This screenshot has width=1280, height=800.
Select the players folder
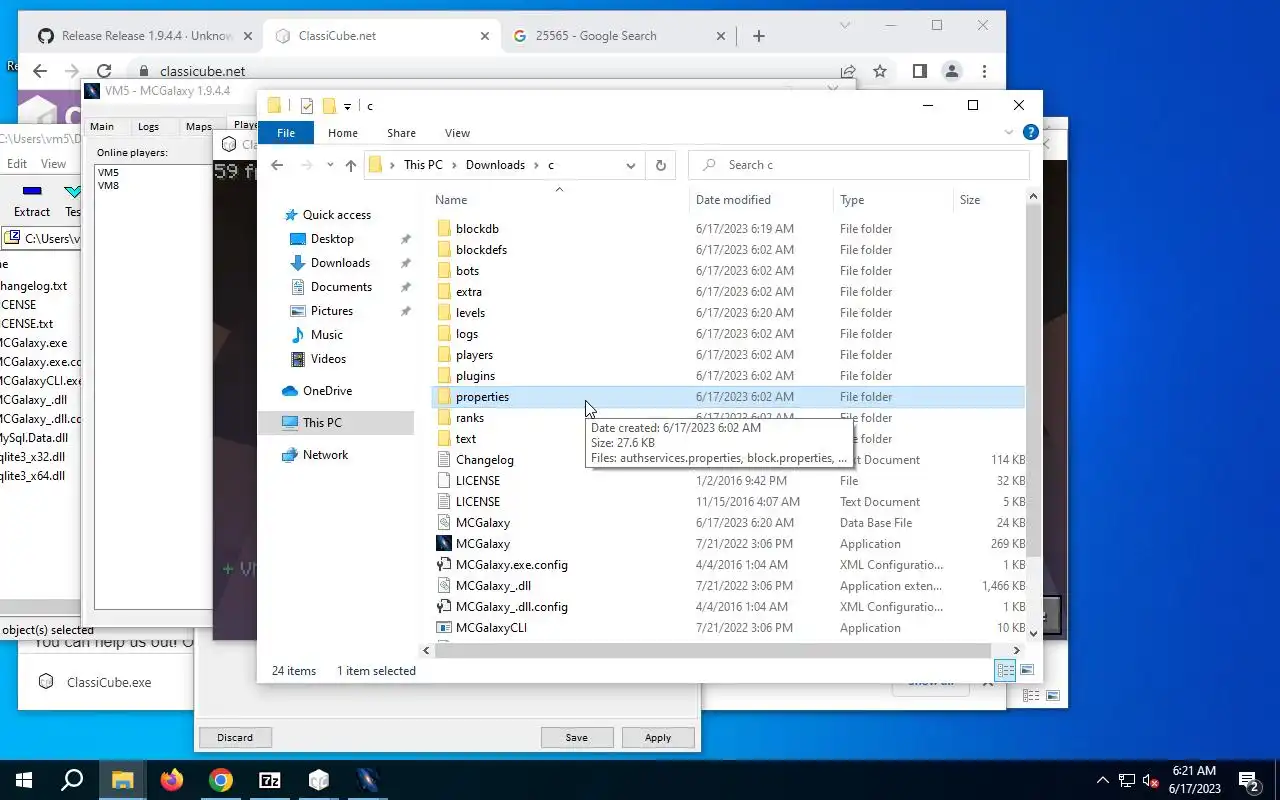[x=474, y=355]
